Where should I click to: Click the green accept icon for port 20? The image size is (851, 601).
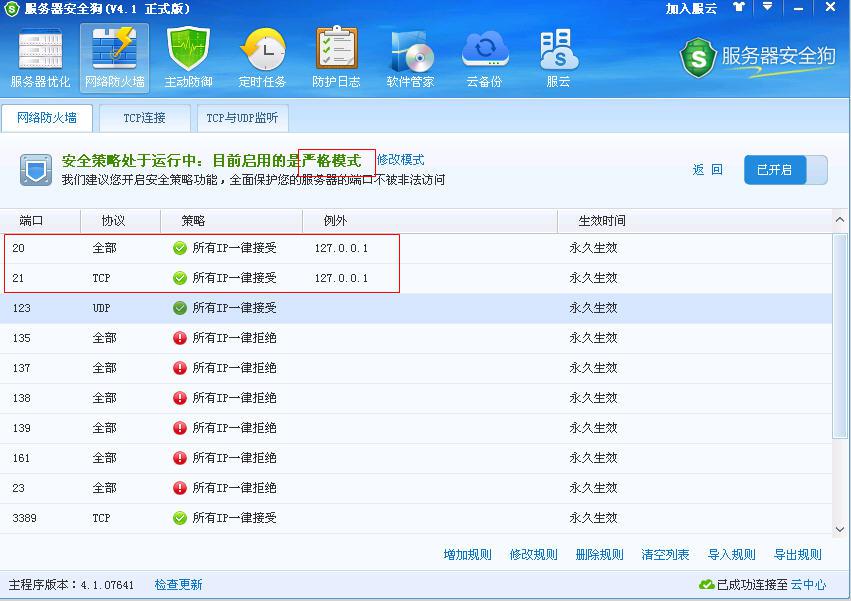[180, 248]
